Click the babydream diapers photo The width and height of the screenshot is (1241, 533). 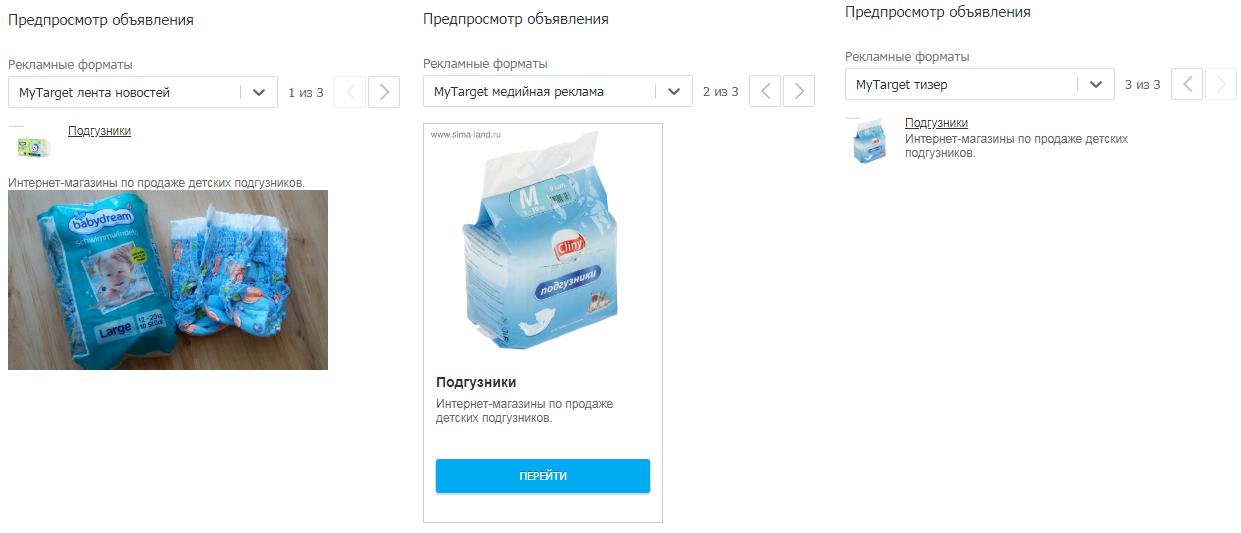pos(168,280)
